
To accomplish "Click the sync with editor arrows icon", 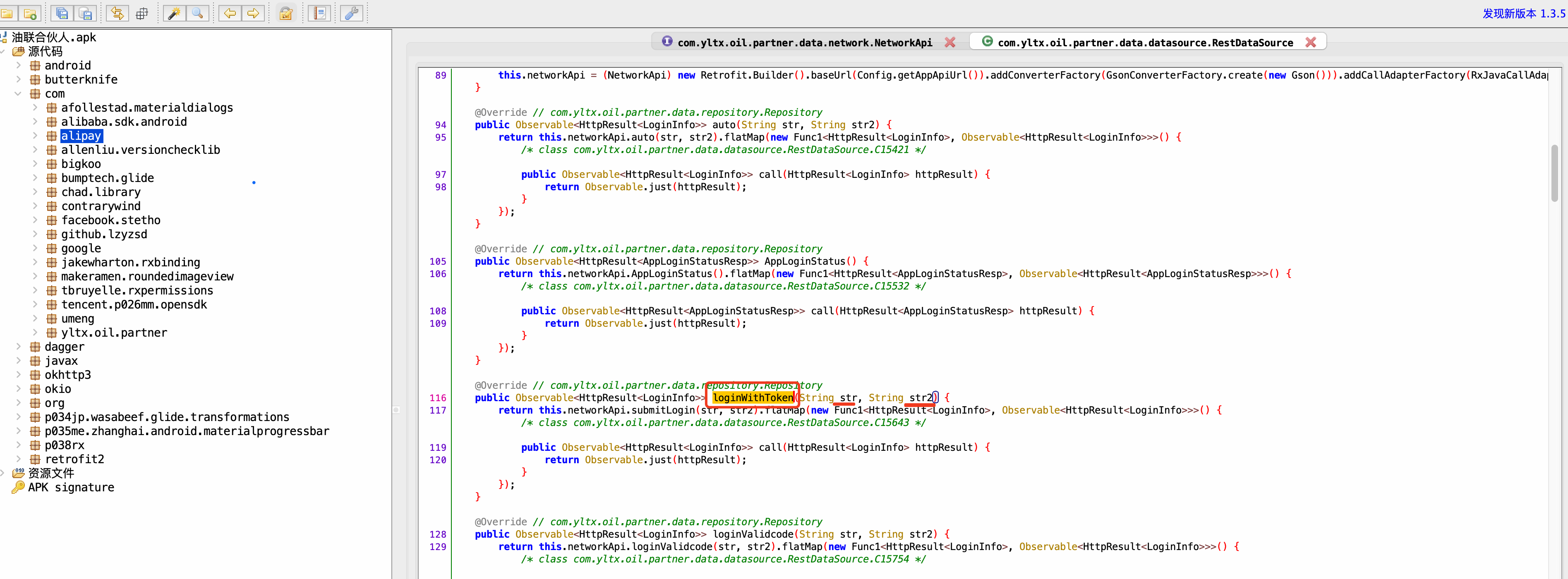I will (117, 13).
